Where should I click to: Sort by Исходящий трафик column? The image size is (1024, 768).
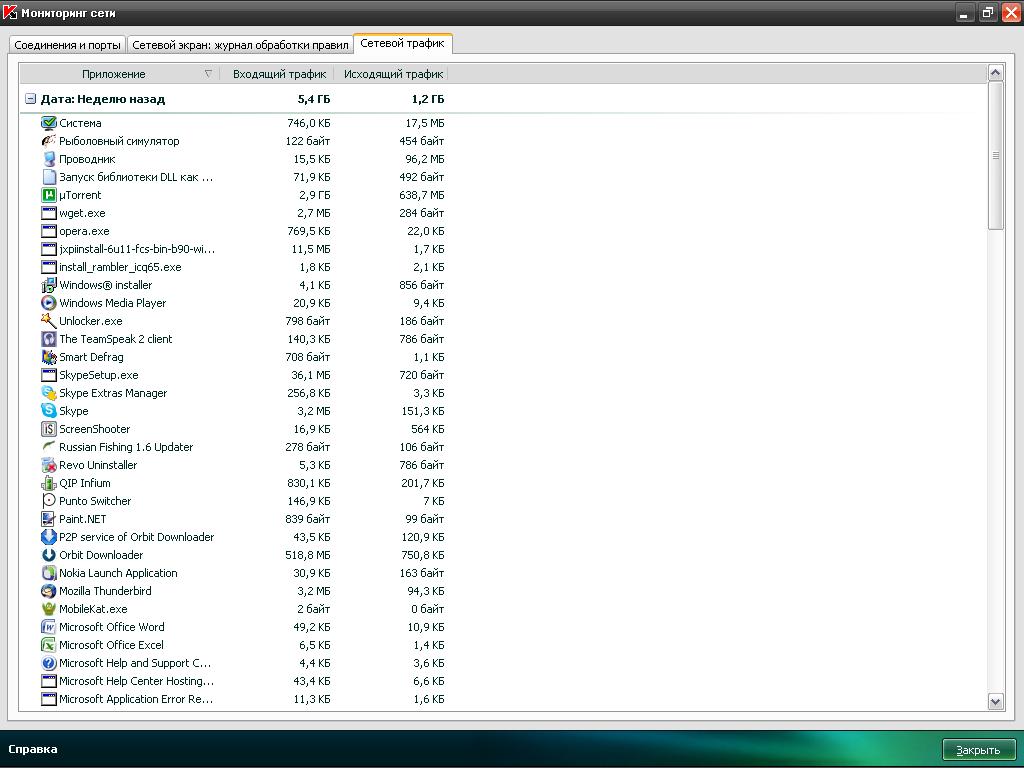click(x=391, y=74)
